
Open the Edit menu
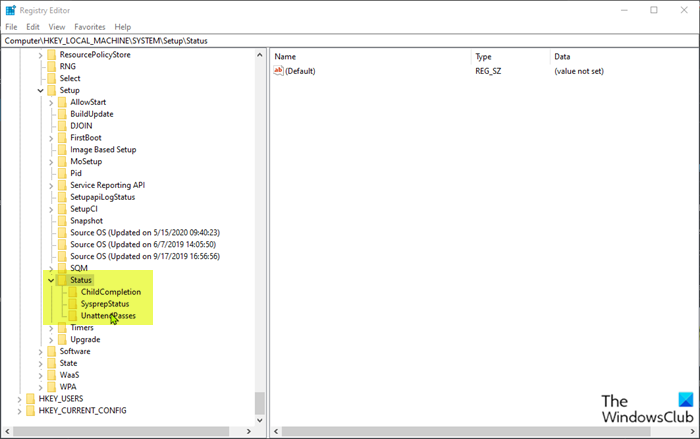click(x=33, y=27)
